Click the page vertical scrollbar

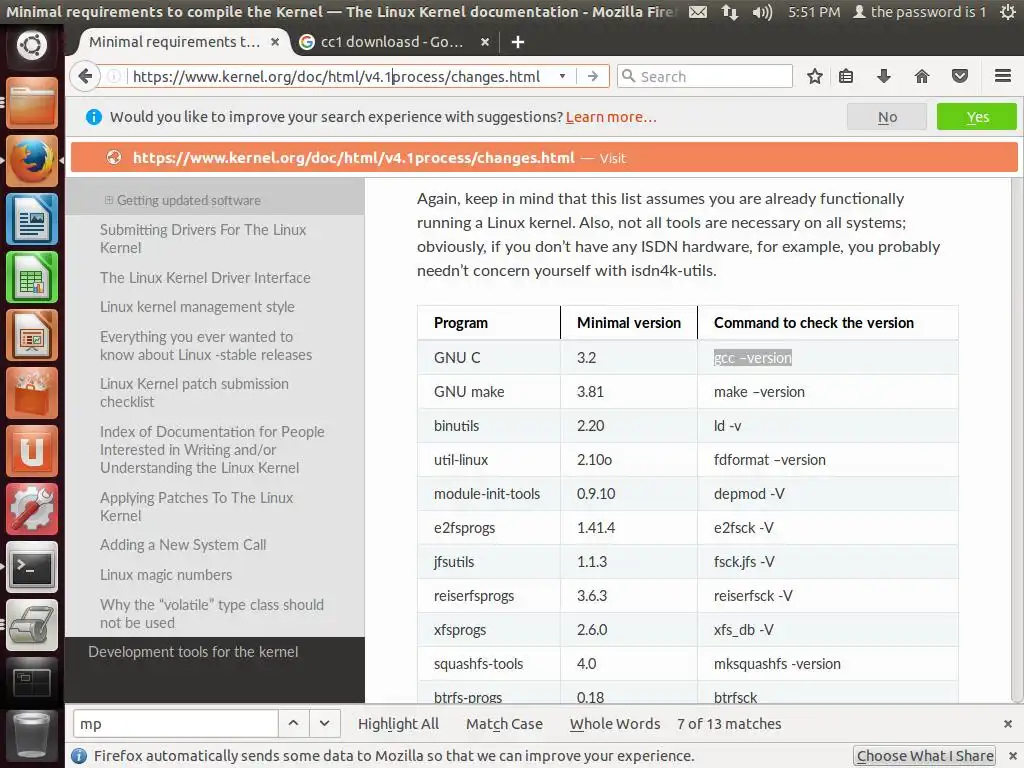point(1016,441)
